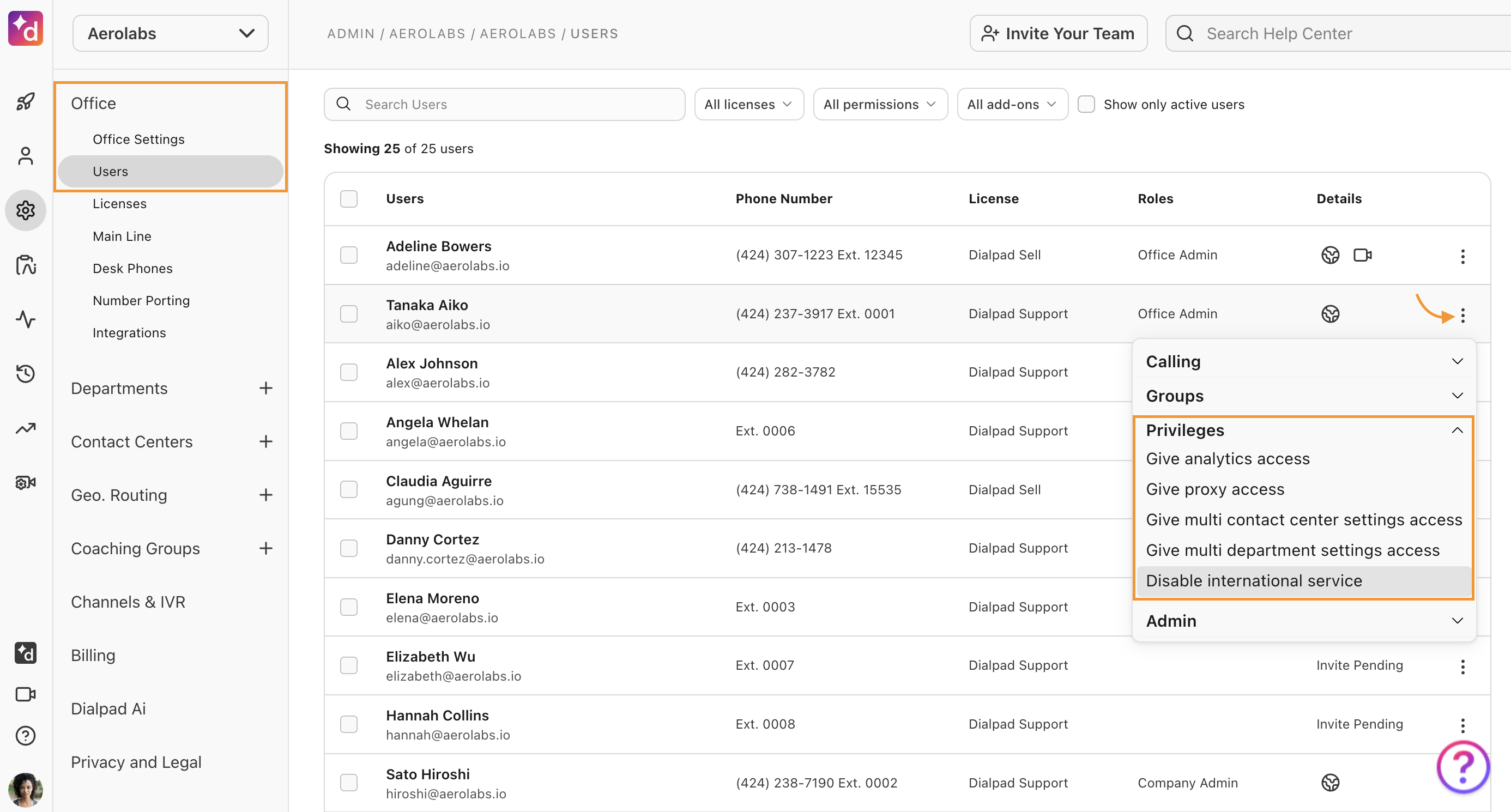Select Disable international service
The width and height of the screenshot is (1511, 812).
point(1303,580)
